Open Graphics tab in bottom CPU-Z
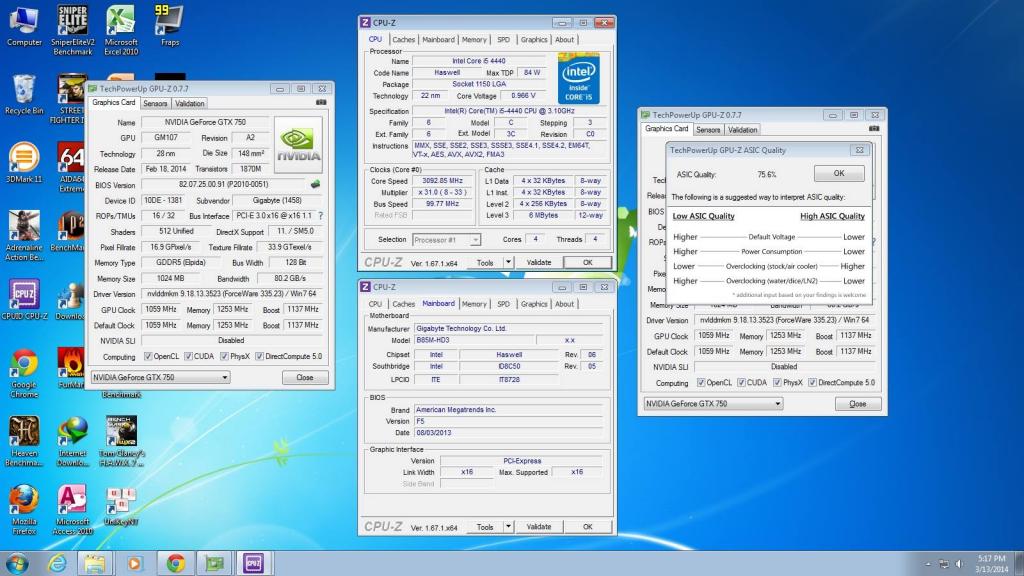Viewport: 1024px width, 576px height. [534, 304]
